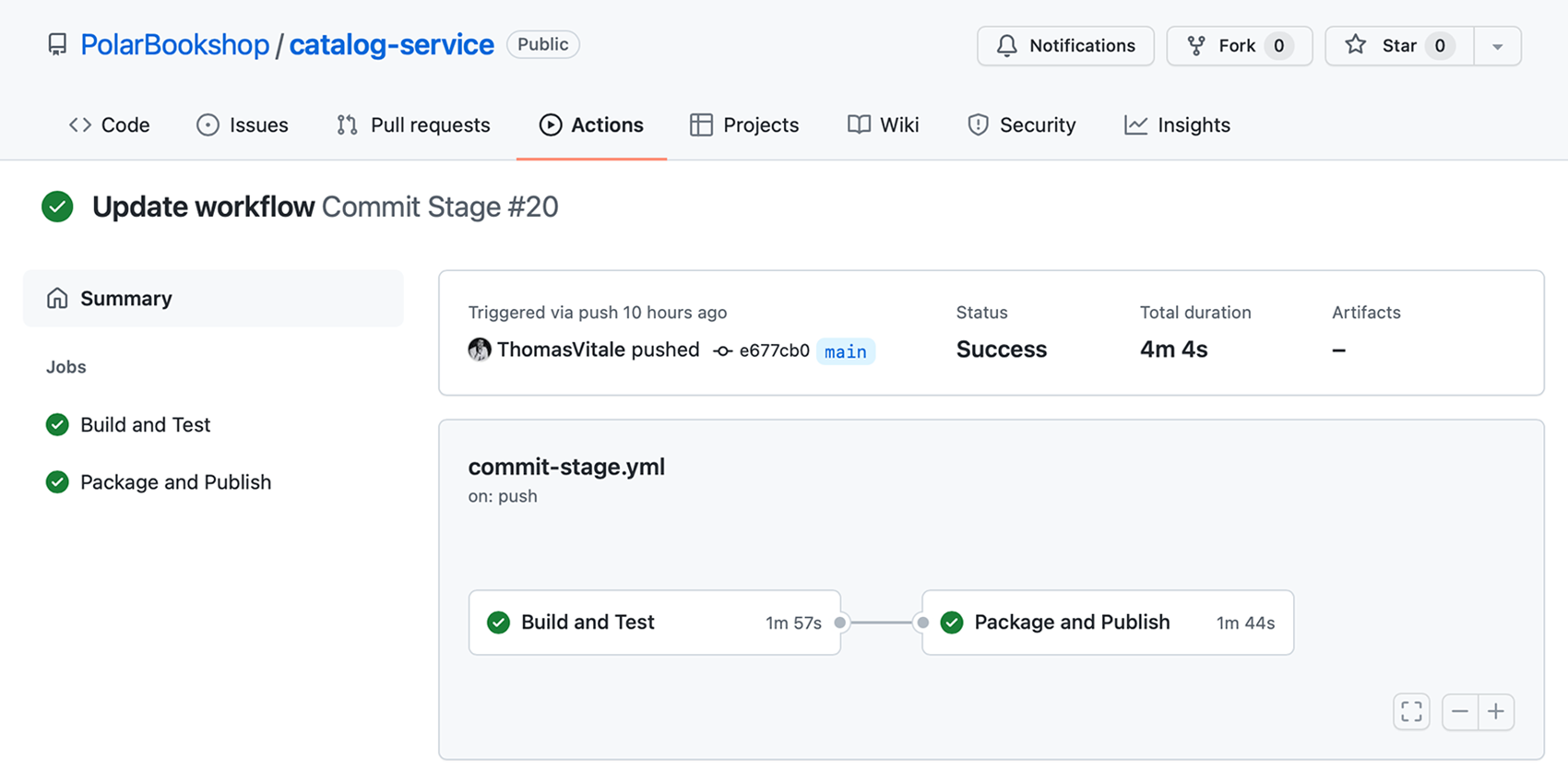Open the catalog-service repository link

[x=391, y=44]
